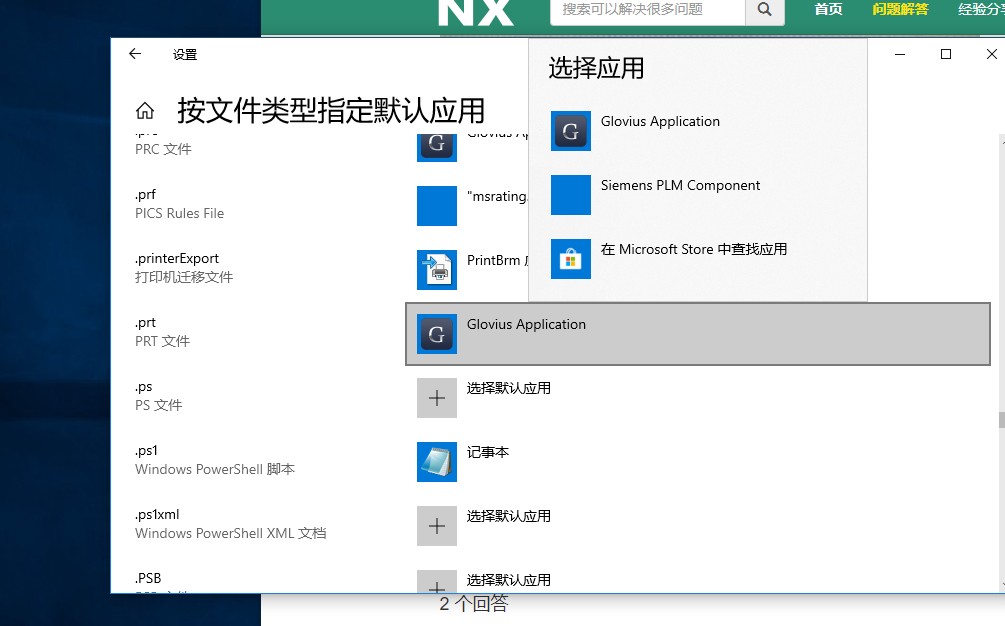The image size is (1005, 626).
Task: Select PS 文件 description text
Action: (x=158, y=405)
